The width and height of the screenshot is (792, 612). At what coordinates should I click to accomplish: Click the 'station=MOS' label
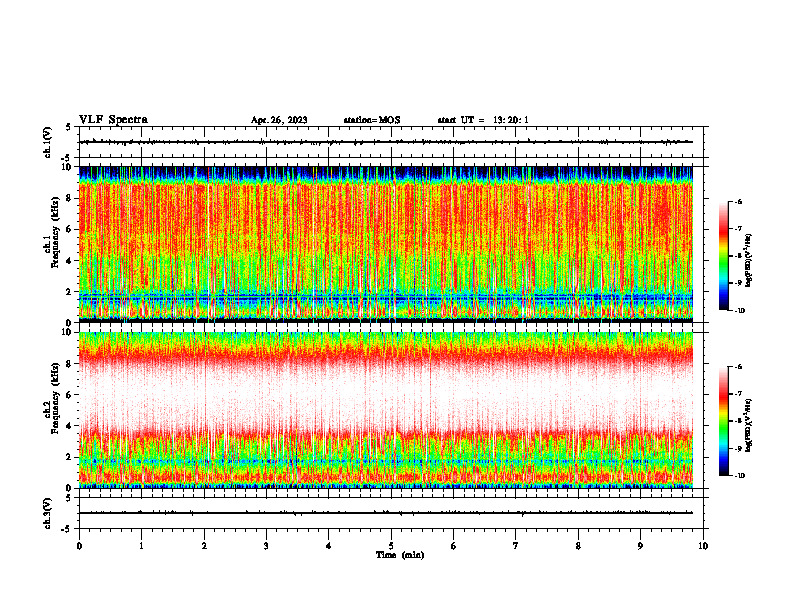(x=372, y=120)
